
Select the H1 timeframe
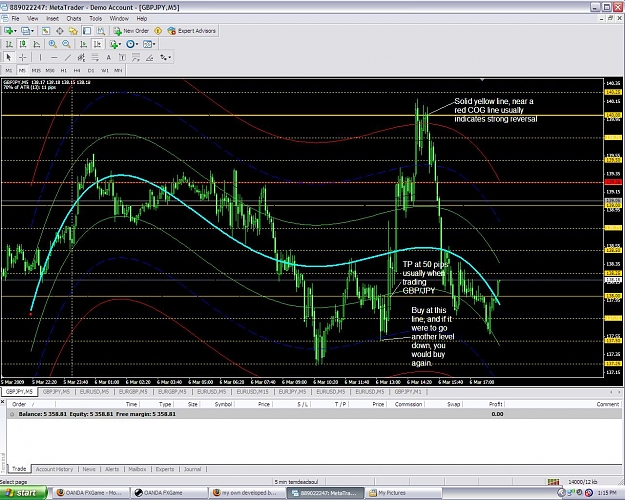(x=63, y=71)
